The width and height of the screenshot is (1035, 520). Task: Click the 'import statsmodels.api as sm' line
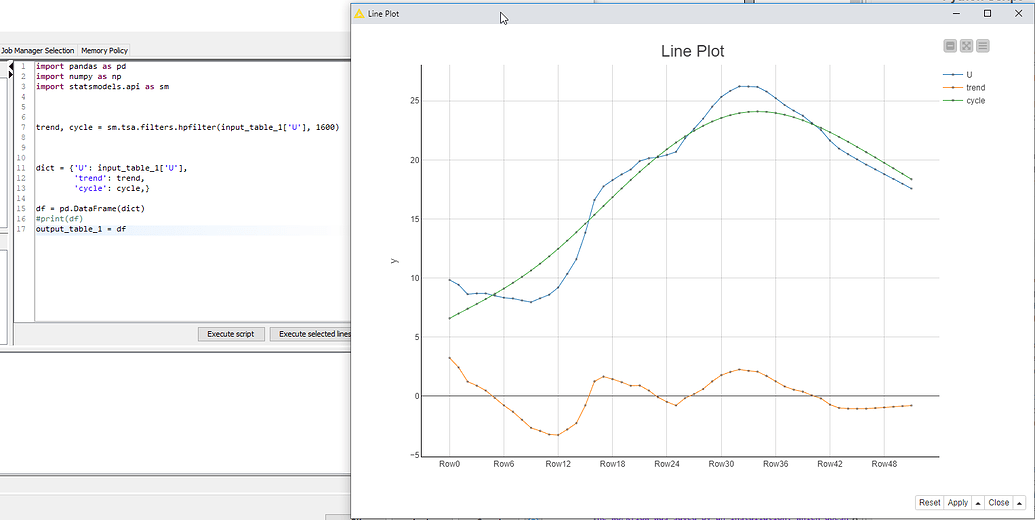tap(102, 86)
